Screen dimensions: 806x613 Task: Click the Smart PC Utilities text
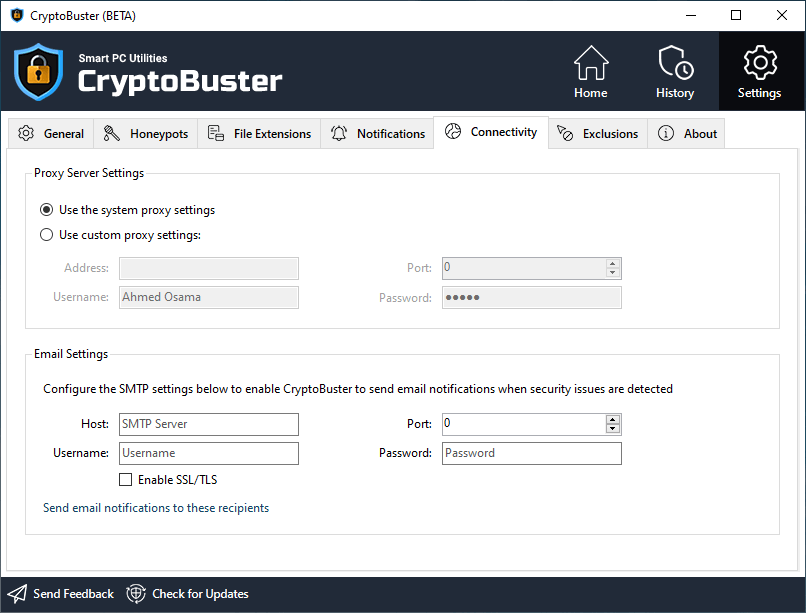click(x=123, y=58)
